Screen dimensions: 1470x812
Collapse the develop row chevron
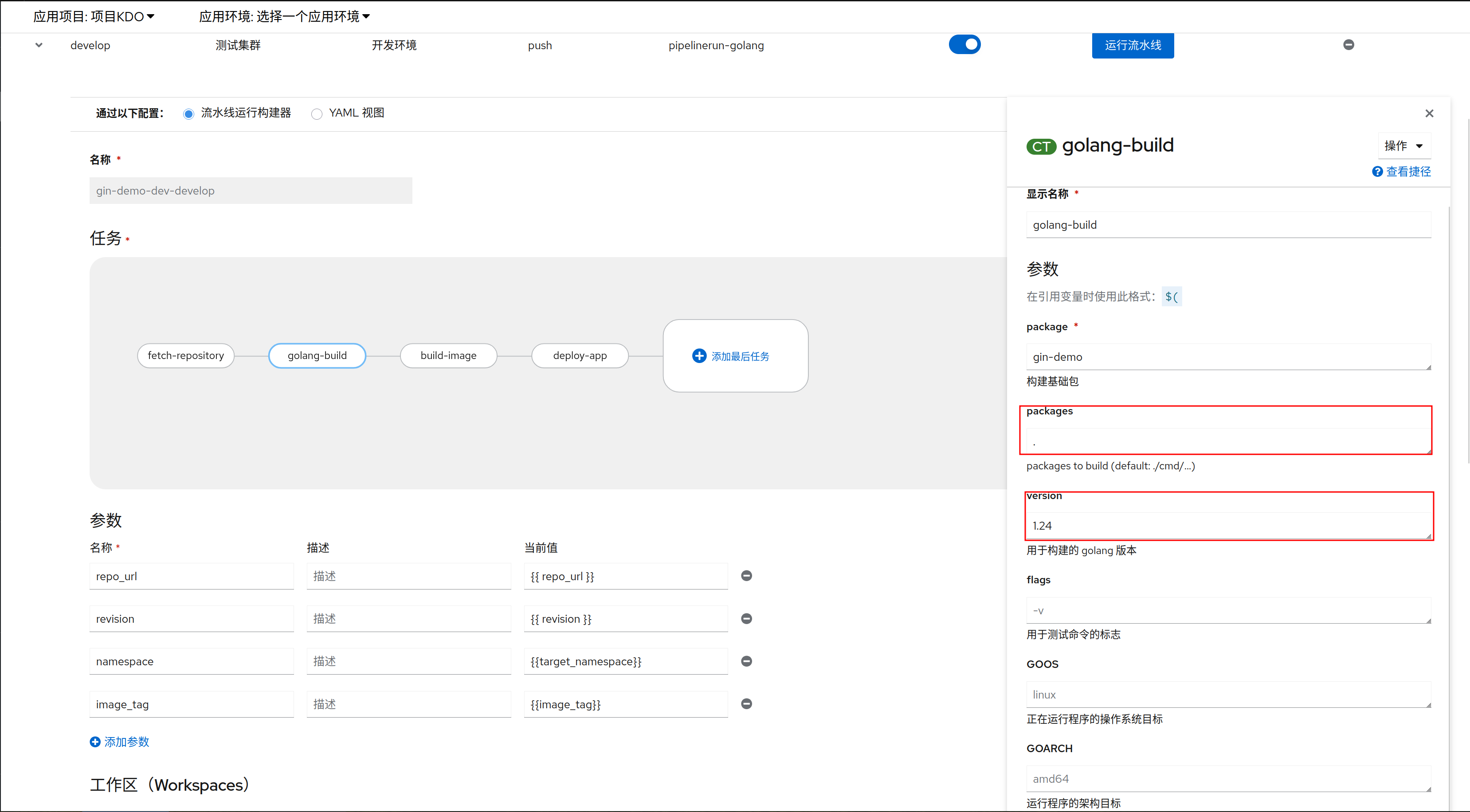(39, 45)
